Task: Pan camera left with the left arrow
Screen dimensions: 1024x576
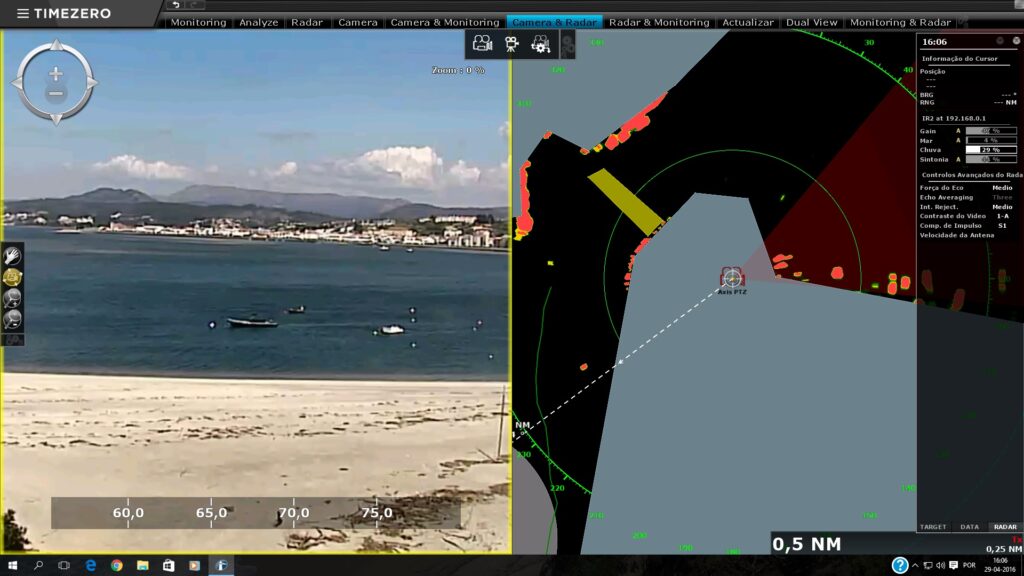Action: (x=17, y=83)
